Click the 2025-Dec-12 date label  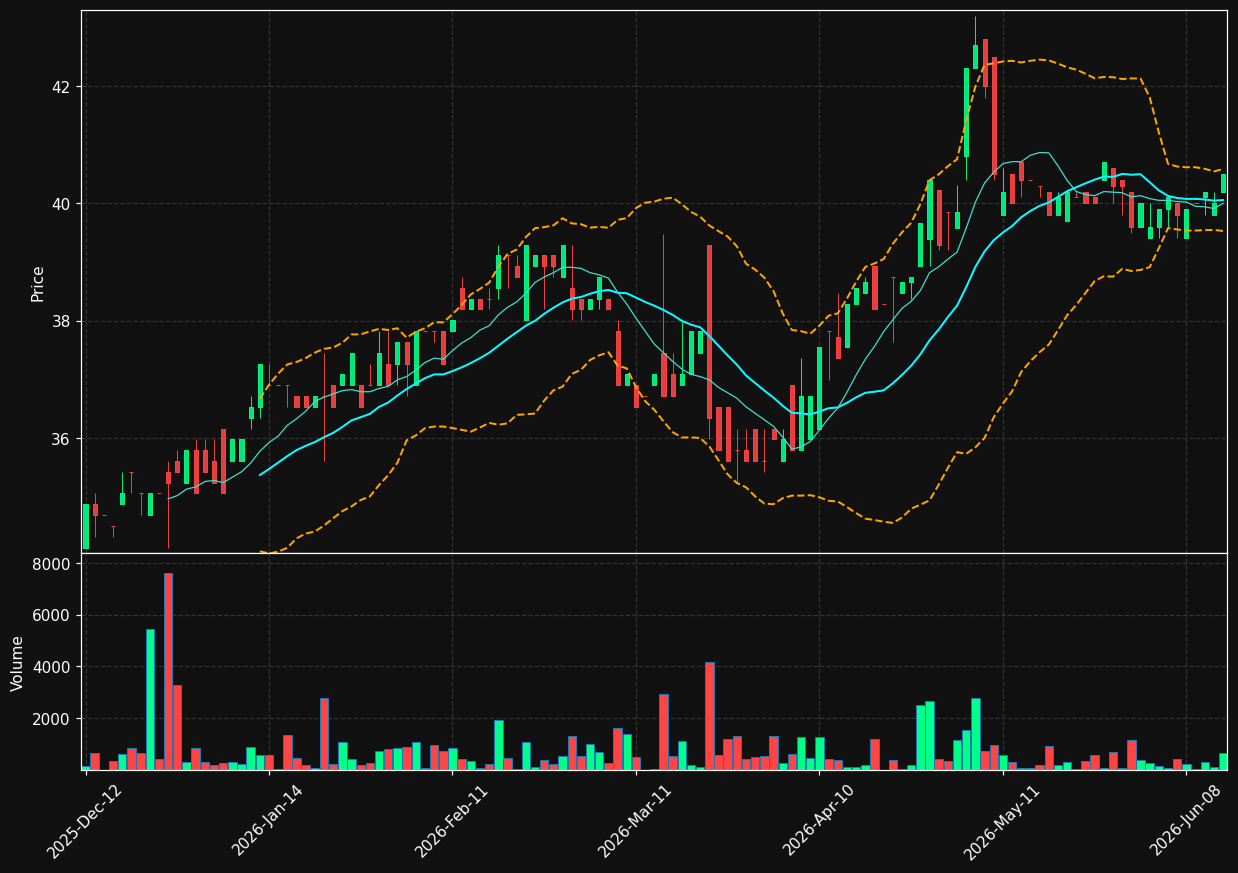pyautogui.click(x=84, y=820)
